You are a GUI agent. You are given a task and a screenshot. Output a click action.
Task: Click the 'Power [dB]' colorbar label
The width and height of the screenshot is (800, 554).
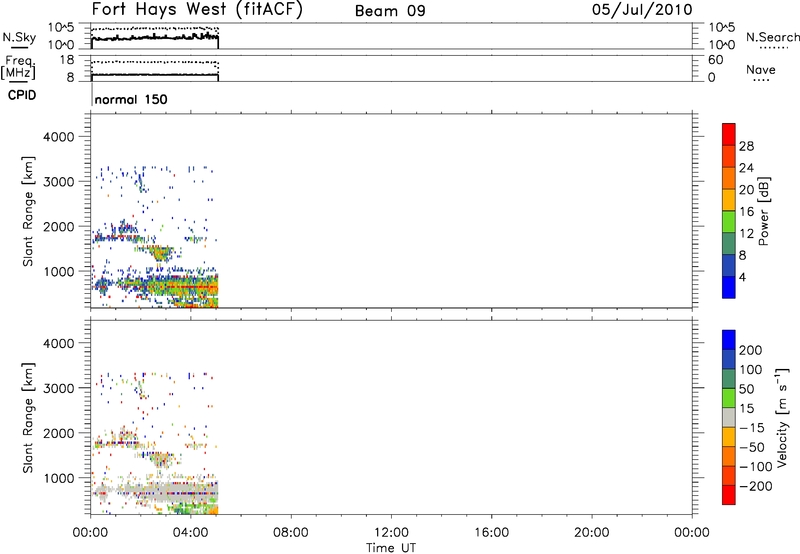click(763, 211)
